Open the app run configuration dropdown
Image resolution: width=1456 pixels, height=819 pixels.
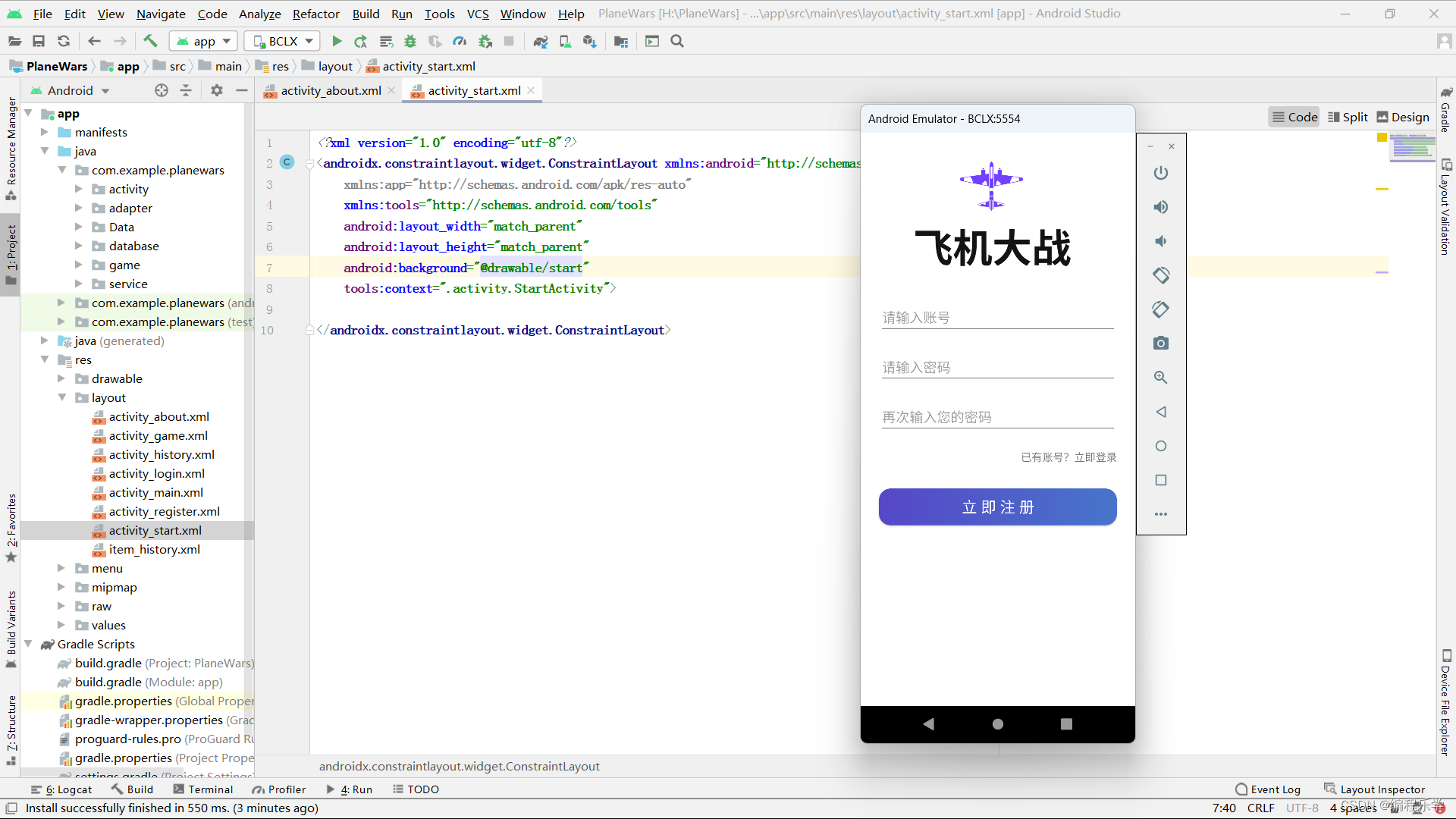202,41
